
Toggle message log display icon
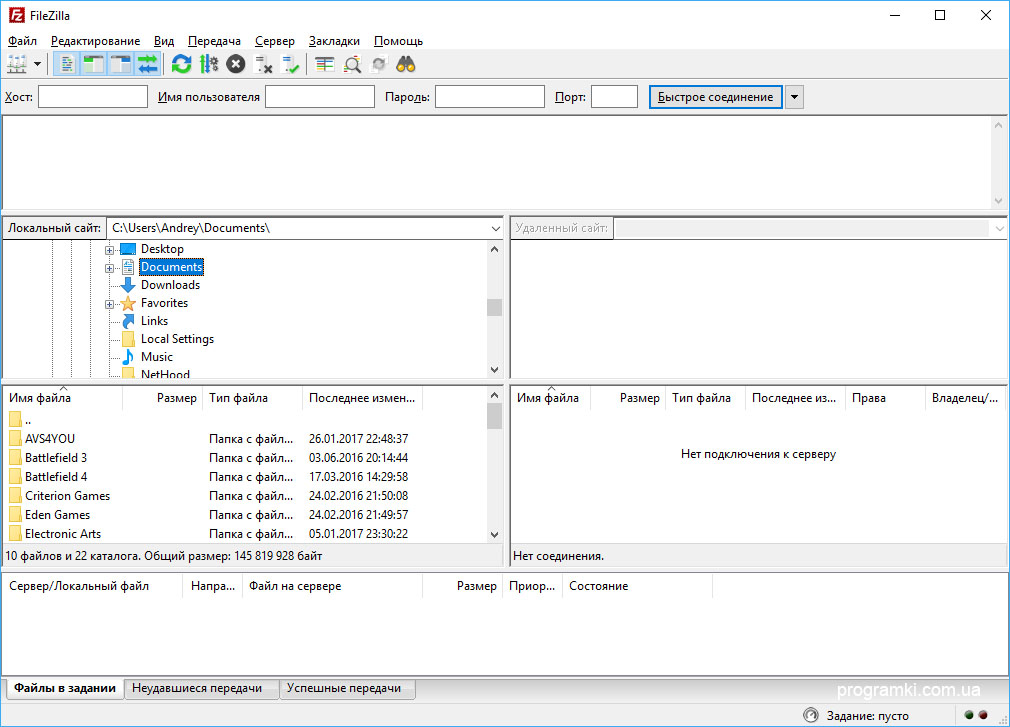(x=66, y=64)
